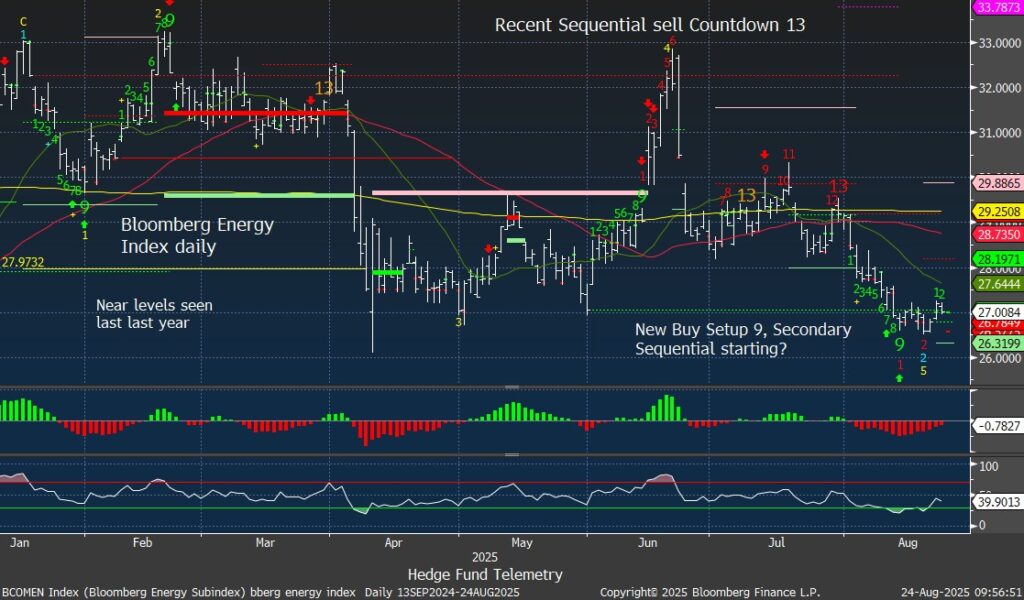1024x600 pixels.
Task: Click the thick red horizontal line spanning February–March
Action: click(x=256, y=113)
